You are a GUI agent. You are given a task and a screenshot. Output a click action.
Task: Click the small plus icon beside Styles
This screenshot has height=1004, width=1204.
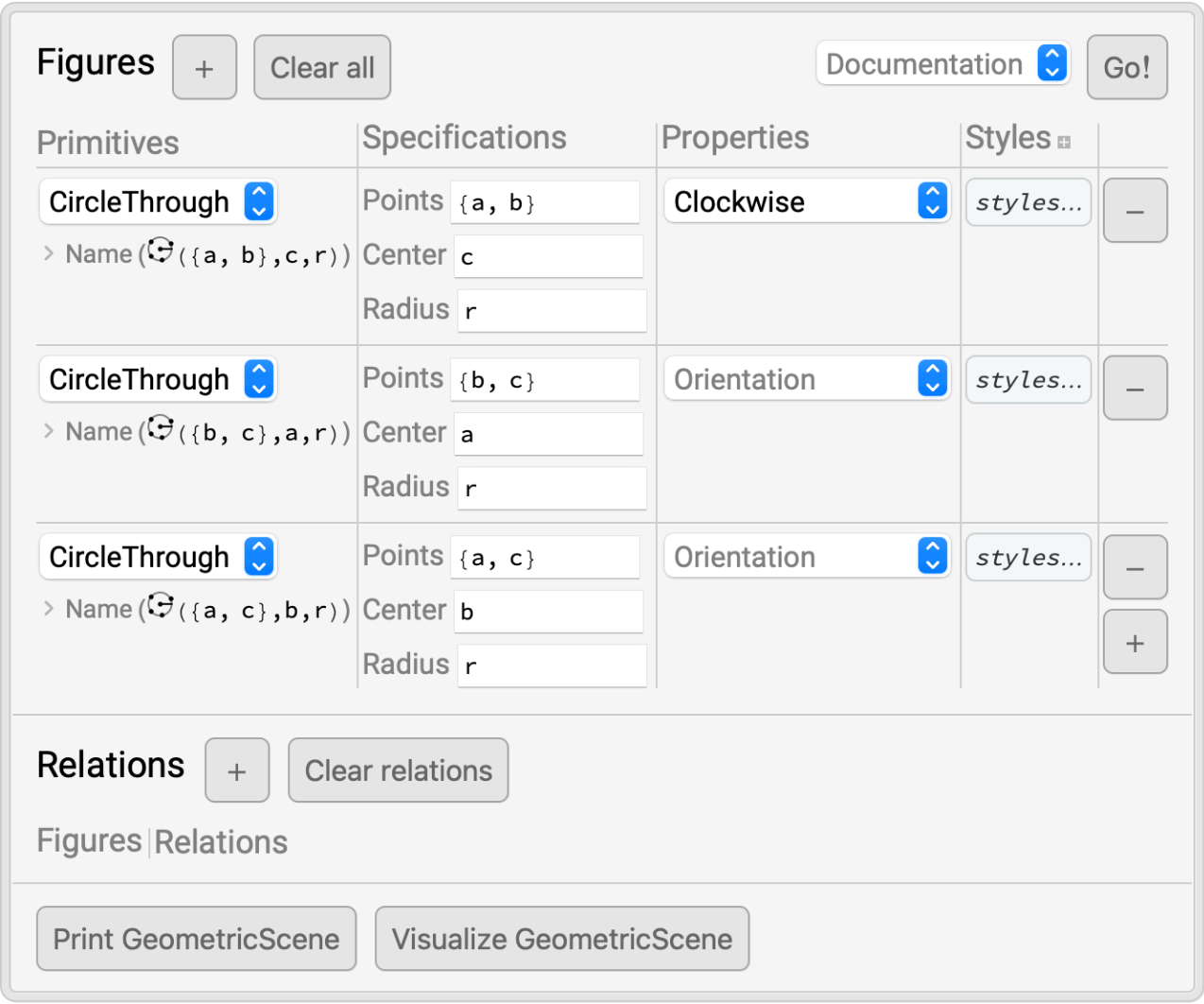(x=1064, y=143)
